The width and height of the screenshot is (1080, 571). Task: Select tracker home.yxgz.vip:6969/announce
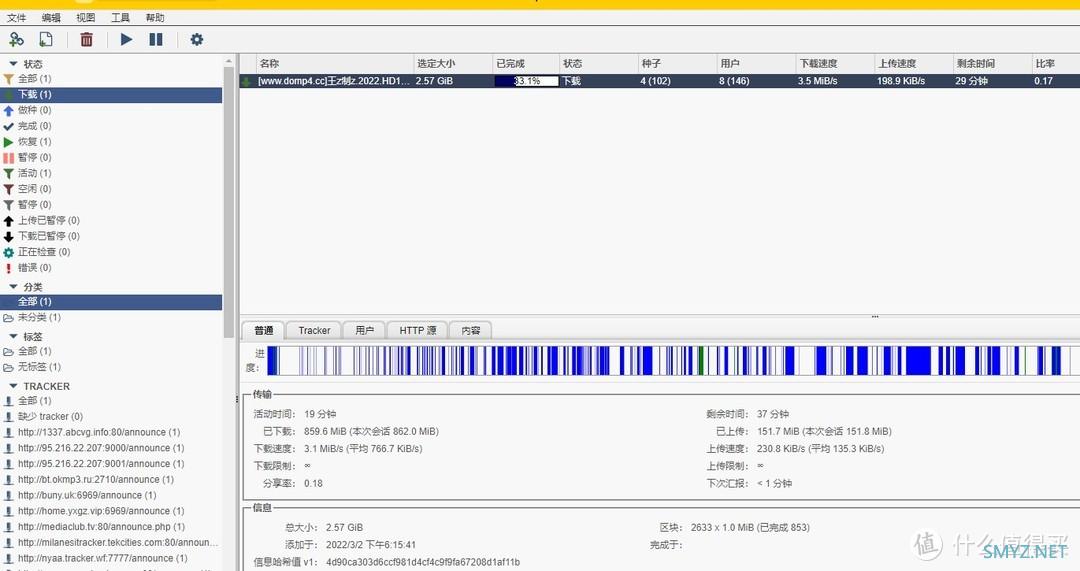[x=111, y=511]
